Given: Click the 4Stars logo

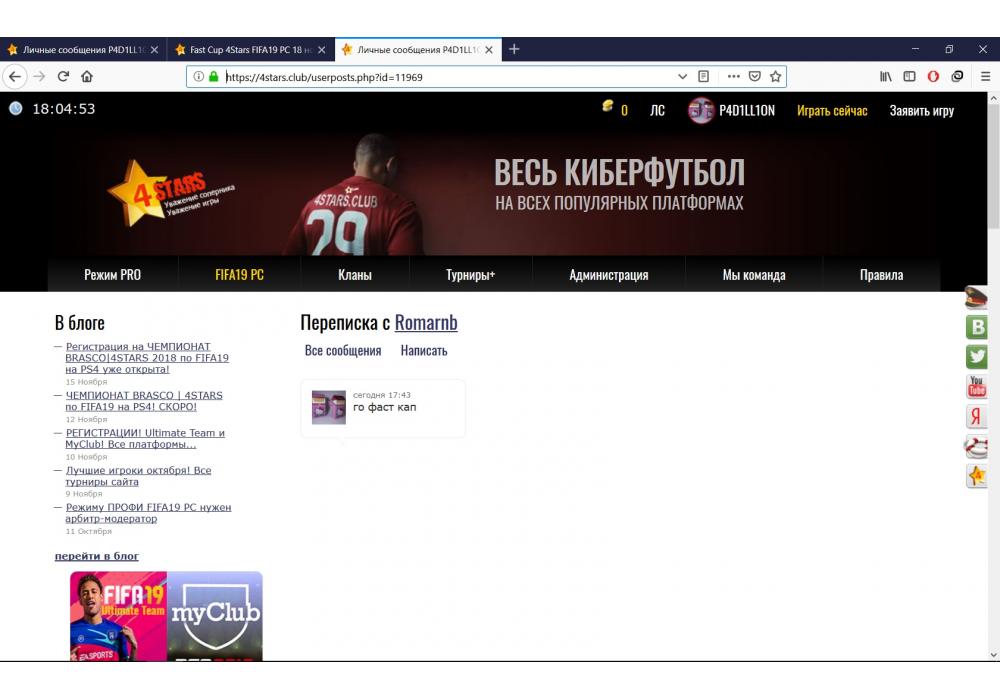Looking at the screenshot, I should click(171, 193).
